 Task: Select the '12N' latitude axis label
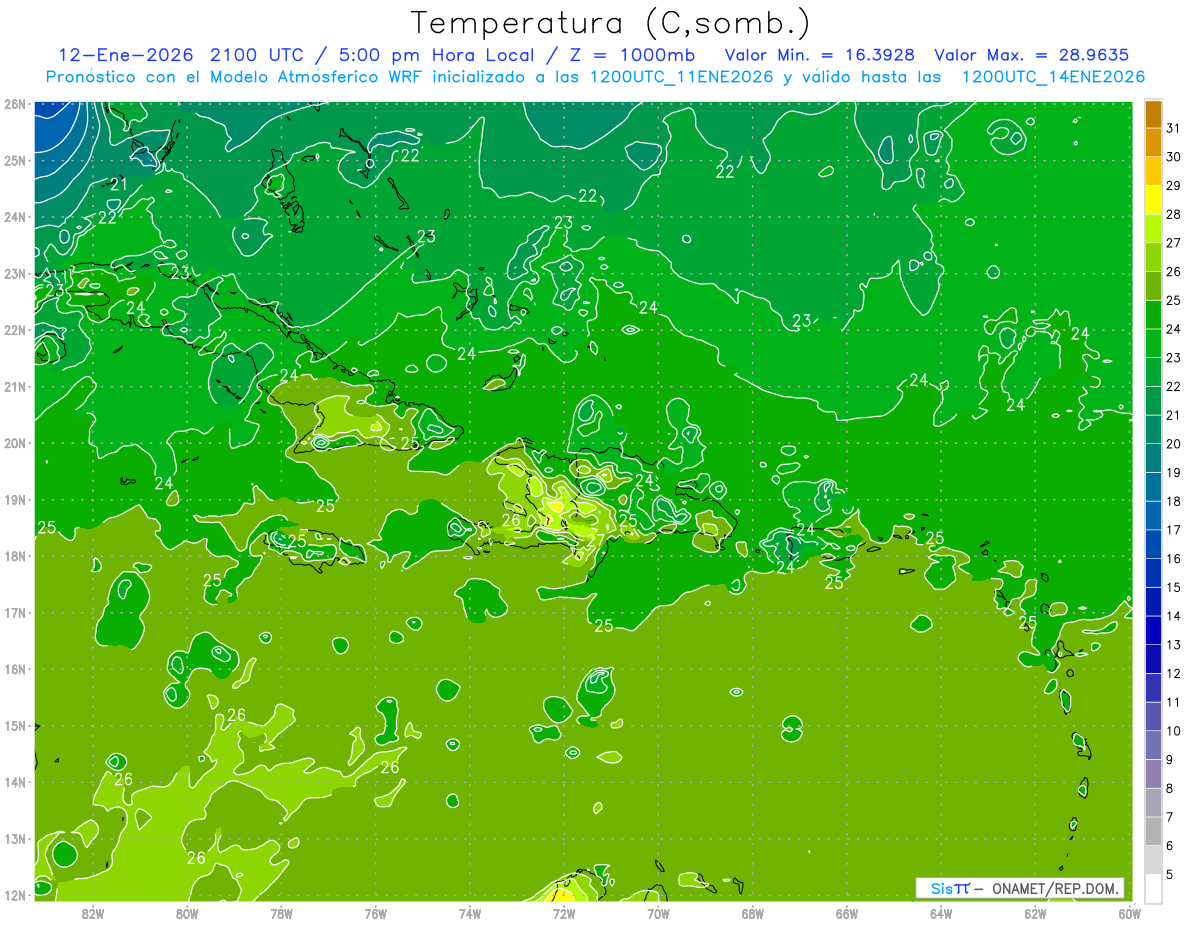pyautogui.click(x=14, y=895)
